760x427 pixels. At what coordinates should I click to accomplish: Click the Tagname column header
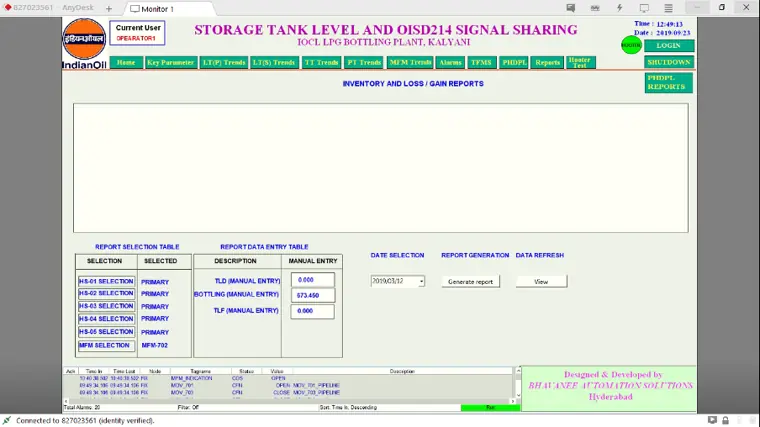[x=200, y=371]
